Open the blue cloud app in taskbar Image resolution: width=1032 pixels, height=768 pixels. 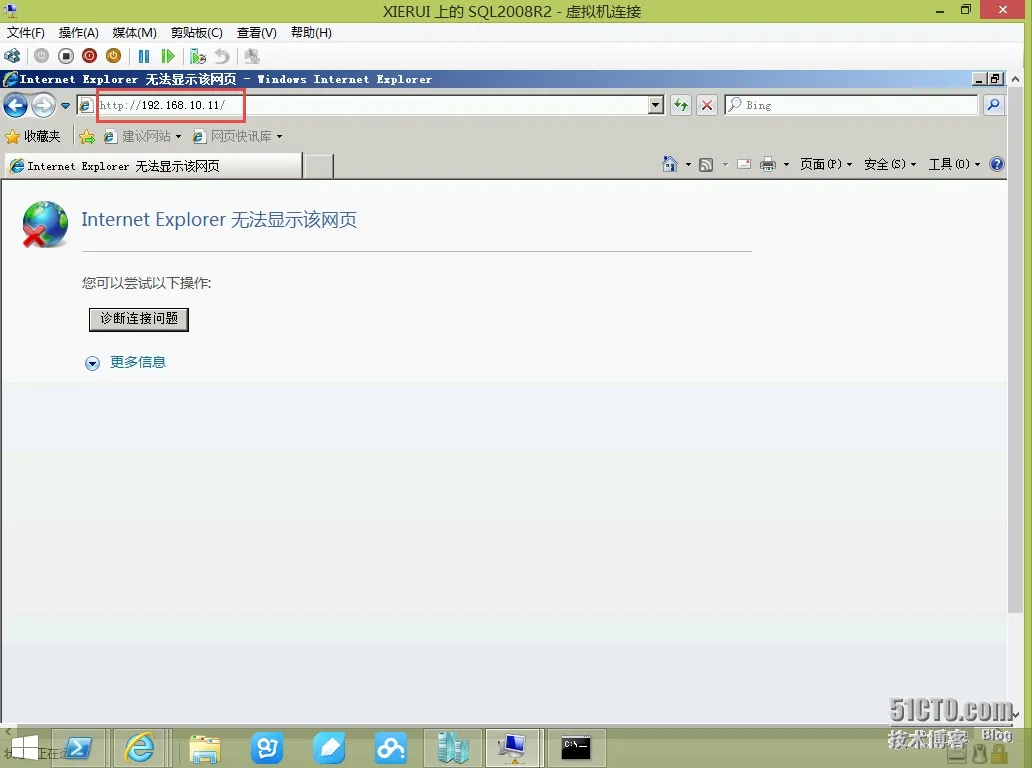click(390, 748)
